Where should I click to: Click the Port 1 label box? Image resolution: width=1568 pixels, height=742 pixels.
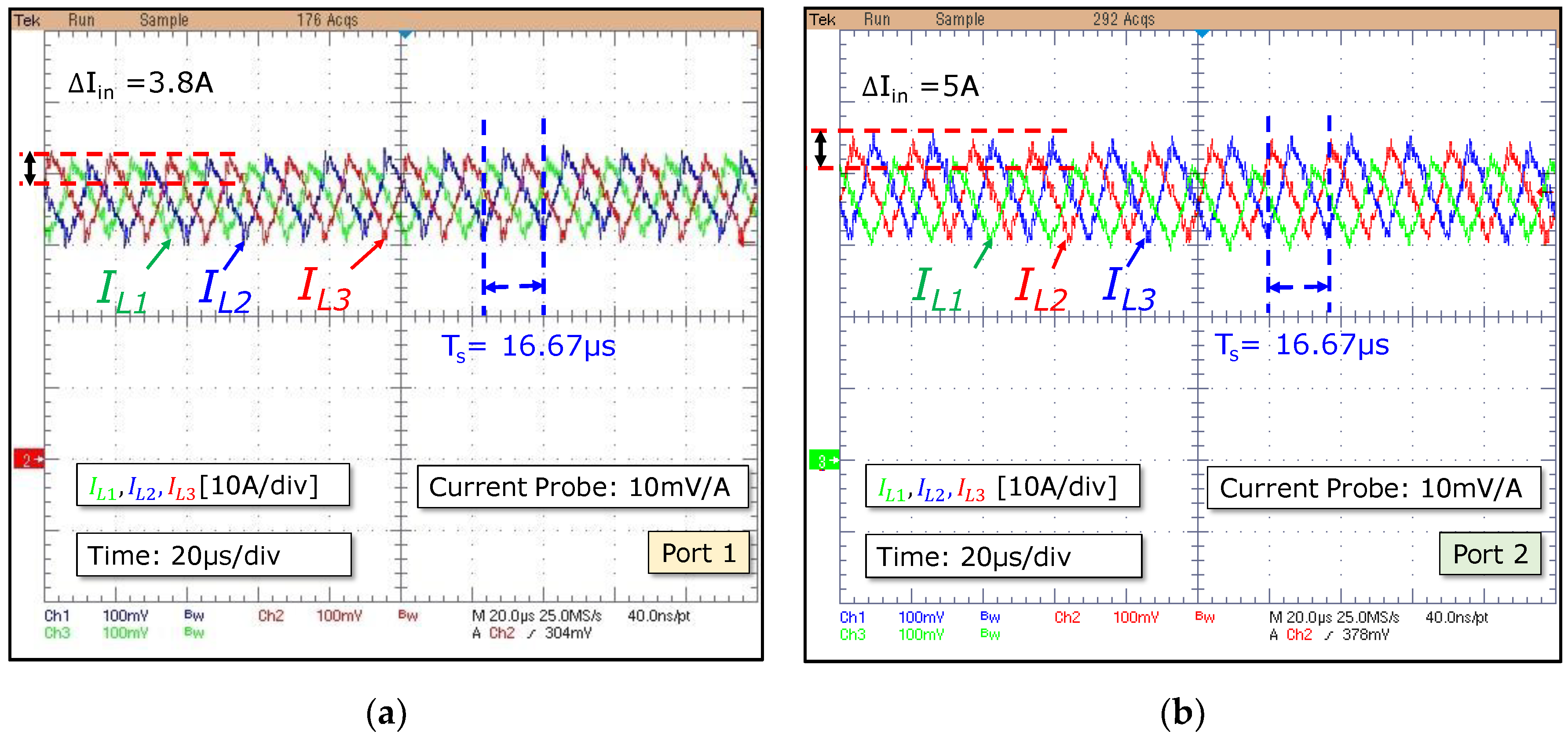click(698, 553)
